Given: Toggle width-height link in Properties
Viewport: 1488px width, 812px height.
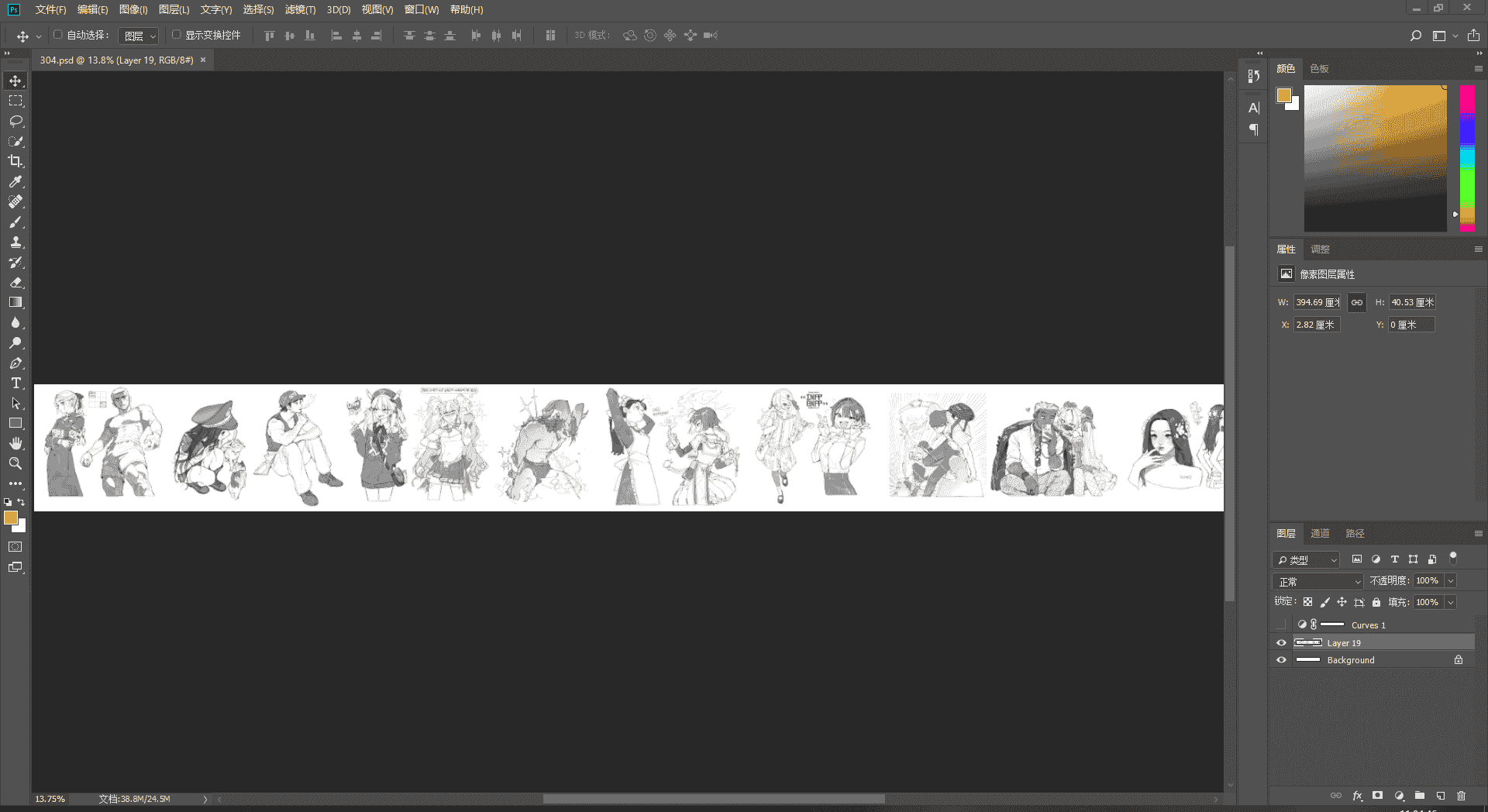Looking at the screenshot, I should pos(1357,303).
